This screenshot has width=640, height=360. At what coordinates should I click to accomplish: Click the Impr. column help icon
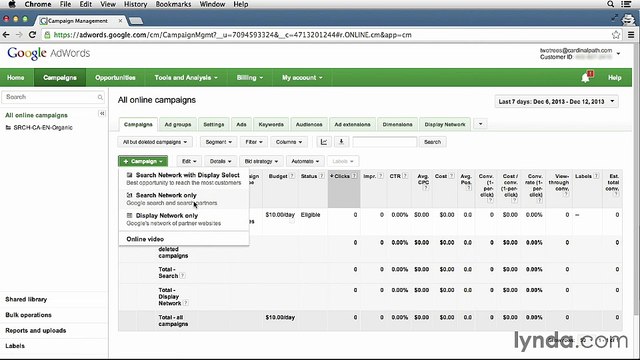[x=380, y=176]
